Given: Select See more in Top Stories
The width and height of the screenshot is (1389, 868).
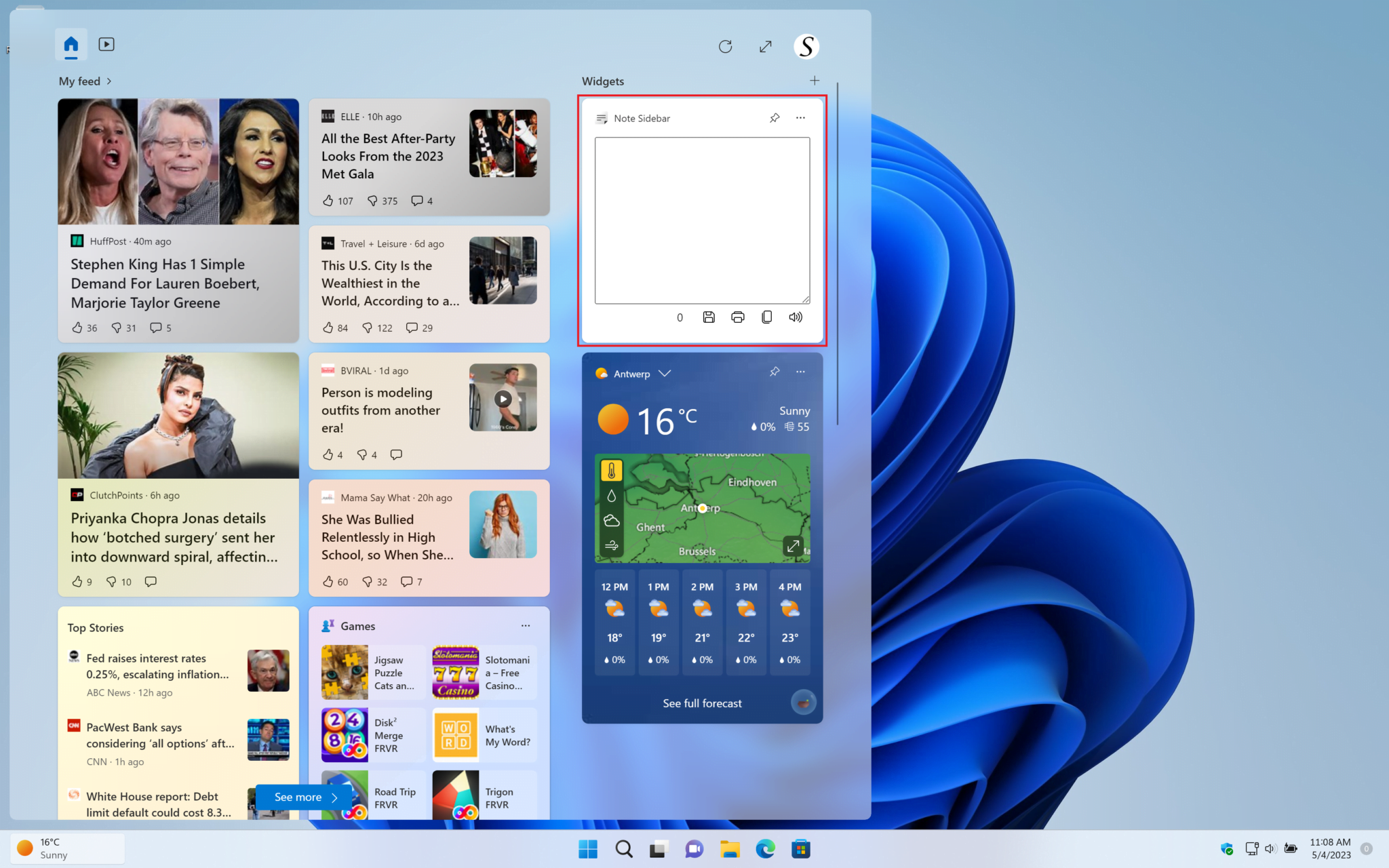Looking at the screenshot, I should coord(302,797).
